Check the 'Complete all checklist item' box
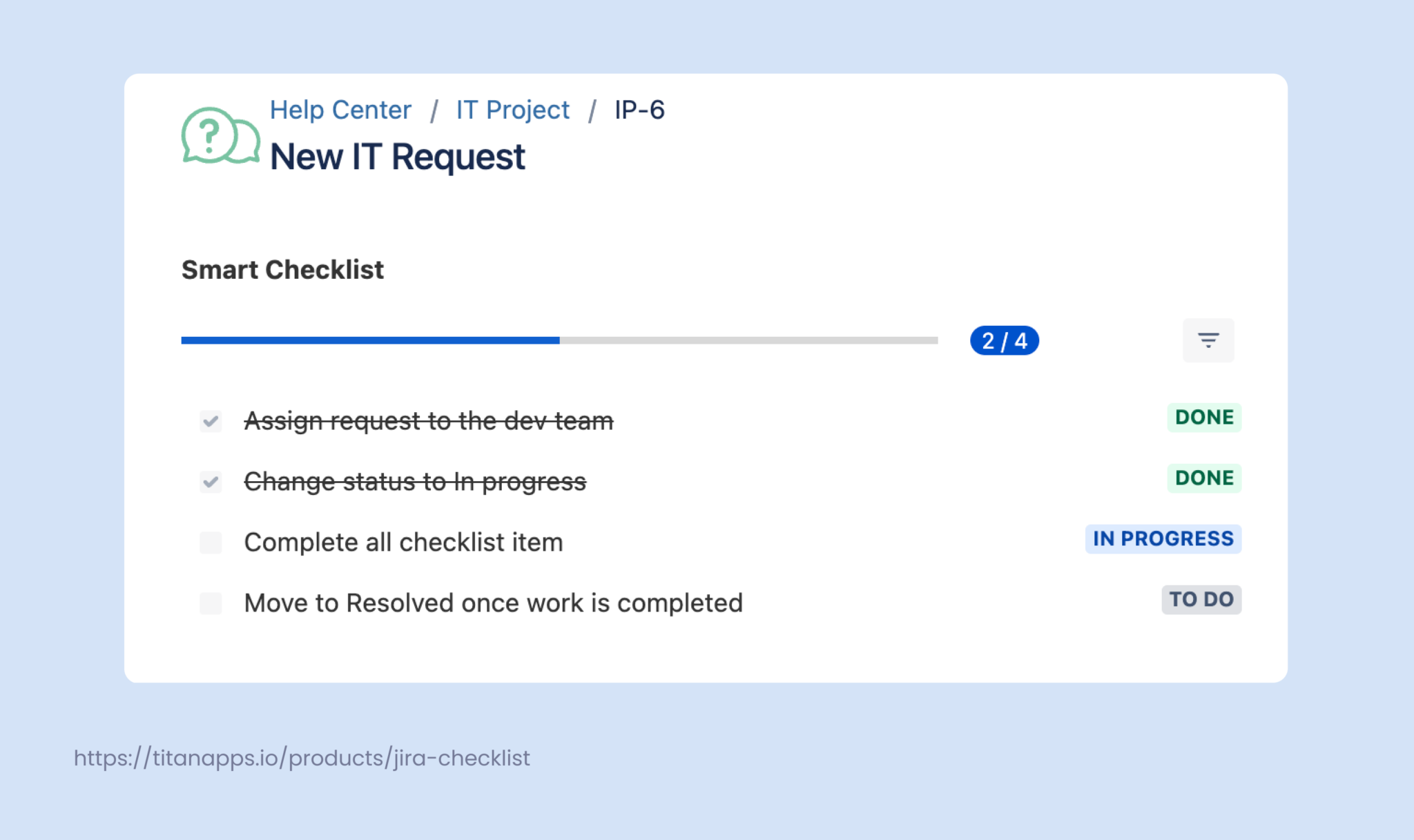Viewport: 1414px width, 840px height. pyautogui.click(x=211, y=543)
